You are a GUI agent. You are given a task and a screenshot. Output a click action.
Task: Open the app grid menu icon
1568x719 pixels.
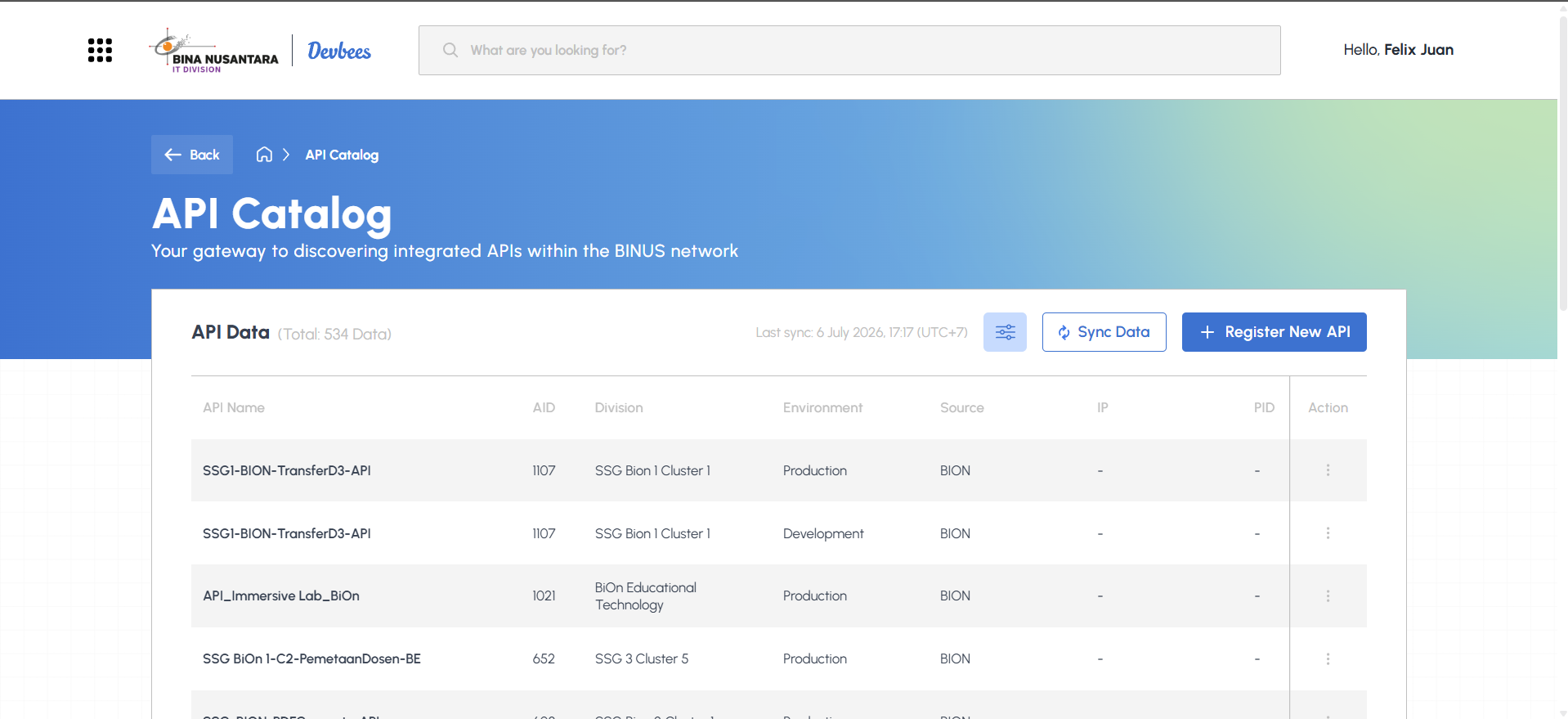[x=100, y=50]
